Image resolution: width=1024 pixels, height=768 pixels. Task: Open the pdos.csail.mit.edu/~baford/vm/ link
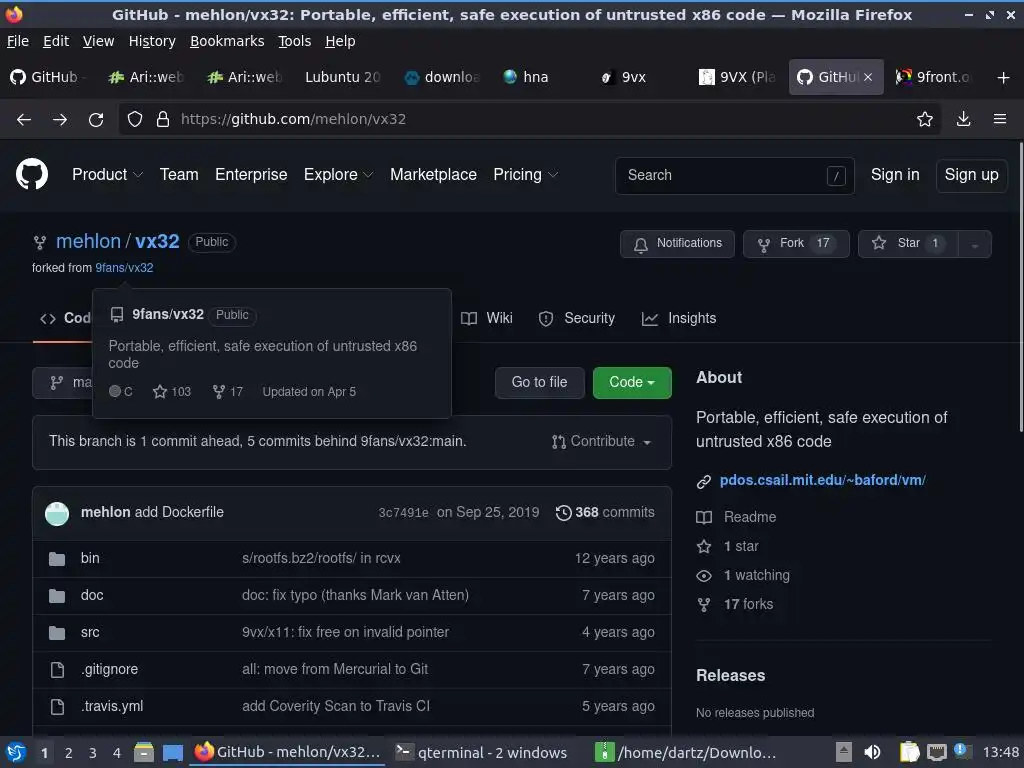click(822, 480)
